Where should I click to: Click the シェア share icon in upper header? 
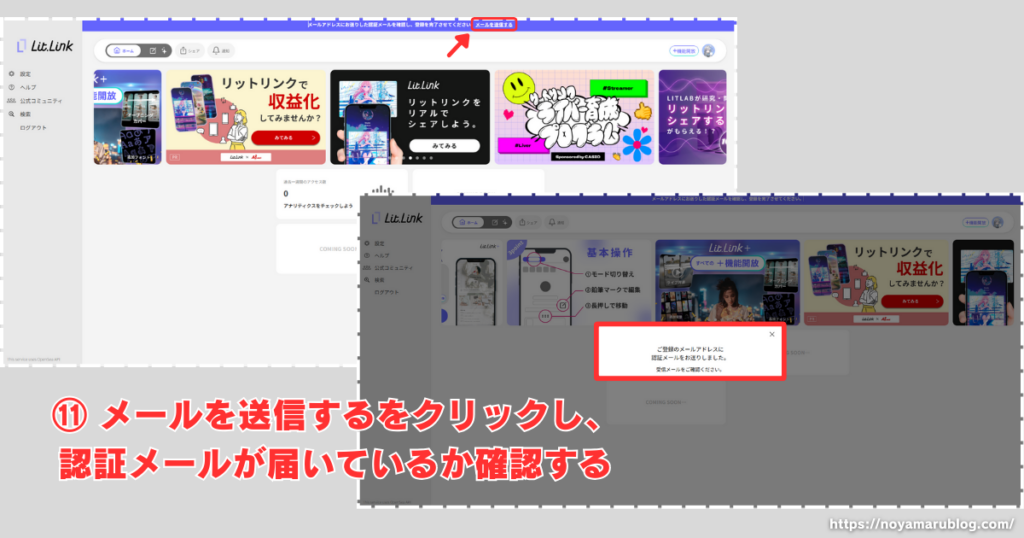point(190,50)
